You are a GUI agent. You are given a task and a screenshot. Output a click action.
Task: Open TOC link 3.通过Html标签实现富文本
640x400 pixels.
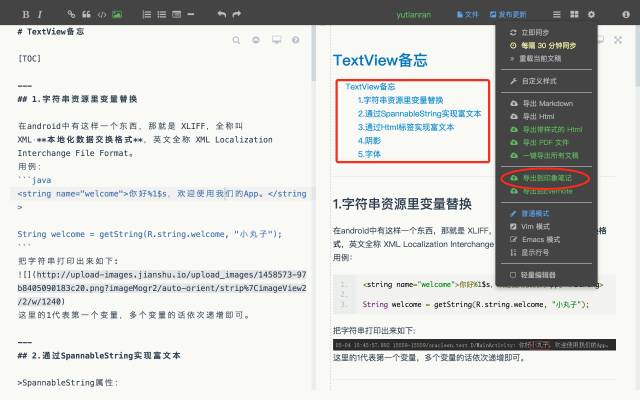click(406, 127)
